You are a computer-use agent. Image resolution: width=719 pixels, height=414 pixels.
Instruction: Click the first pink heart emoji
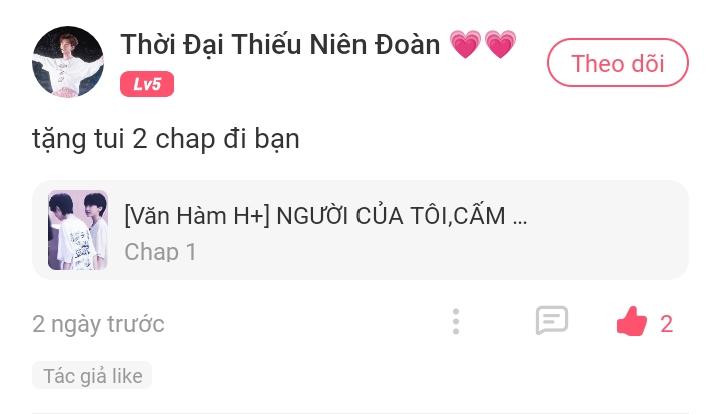coord(465,44)
